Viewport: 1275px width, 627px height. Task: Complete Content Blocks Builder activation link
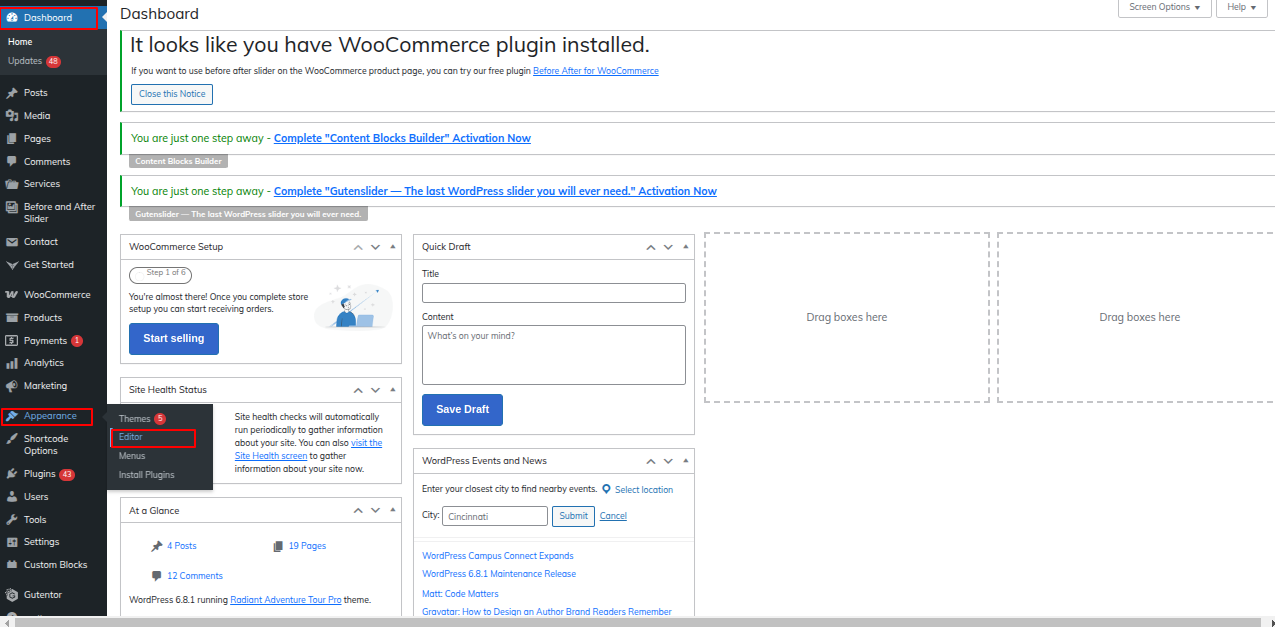[402, 138]
